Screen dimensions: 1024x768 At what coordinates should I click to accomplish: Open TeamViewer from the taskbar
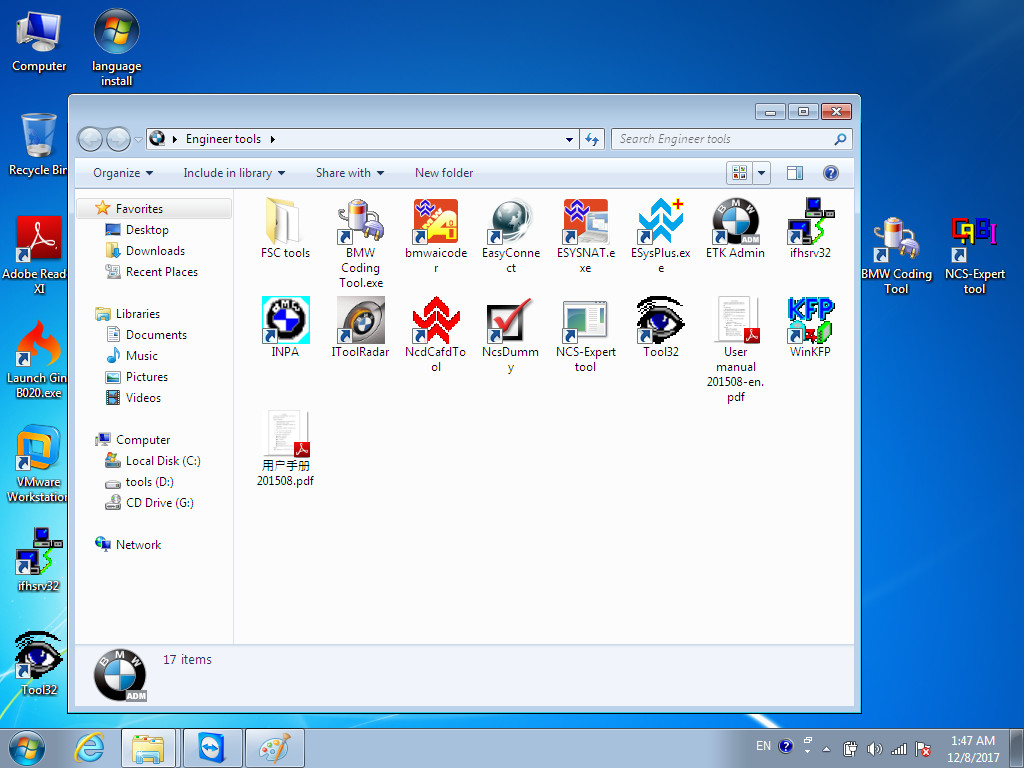point(213,748)
